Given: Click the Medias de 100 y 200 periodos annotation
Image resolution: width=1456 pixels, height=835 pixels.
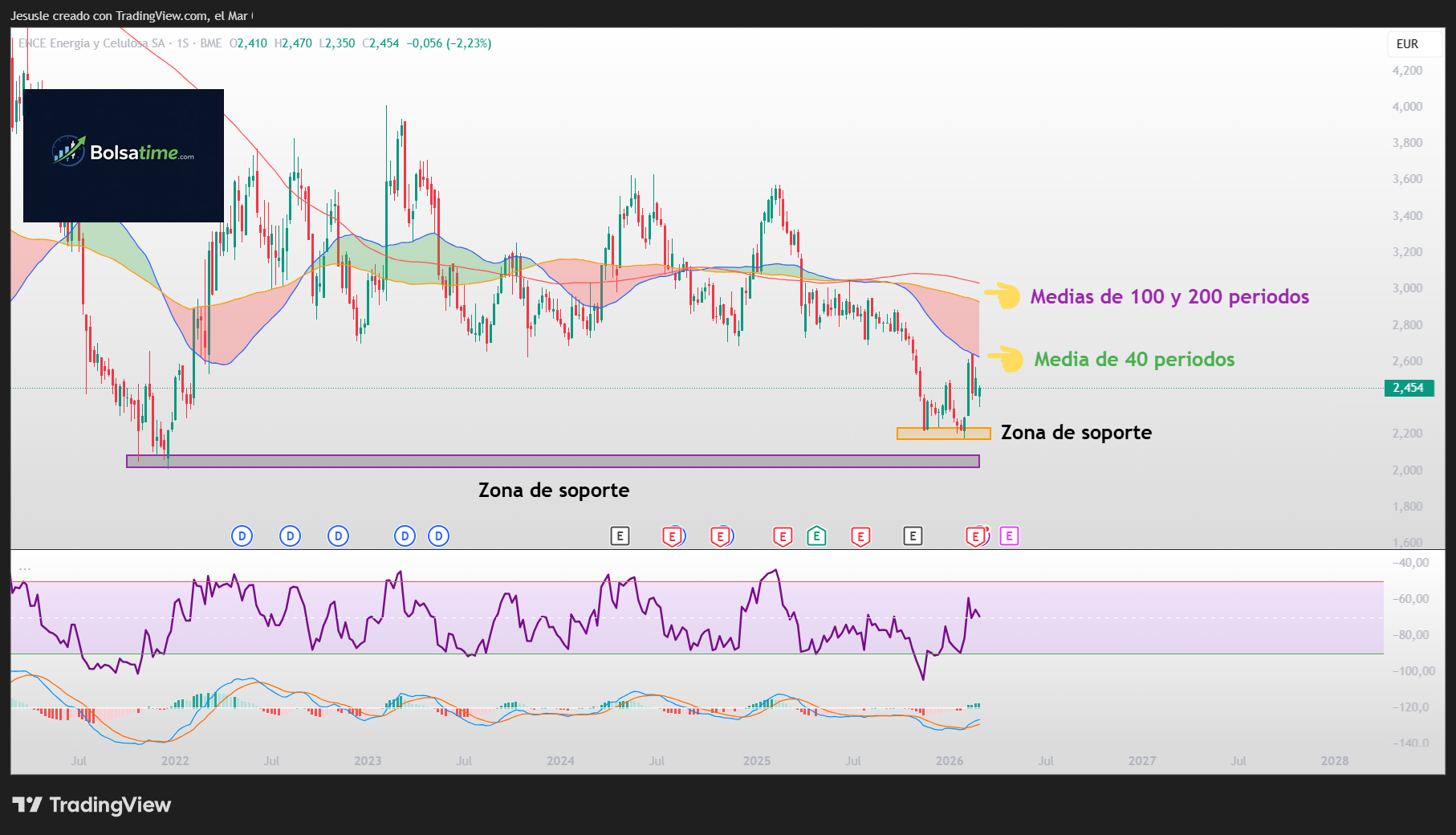Looking at the screenshot, I should pos(1169,296).
